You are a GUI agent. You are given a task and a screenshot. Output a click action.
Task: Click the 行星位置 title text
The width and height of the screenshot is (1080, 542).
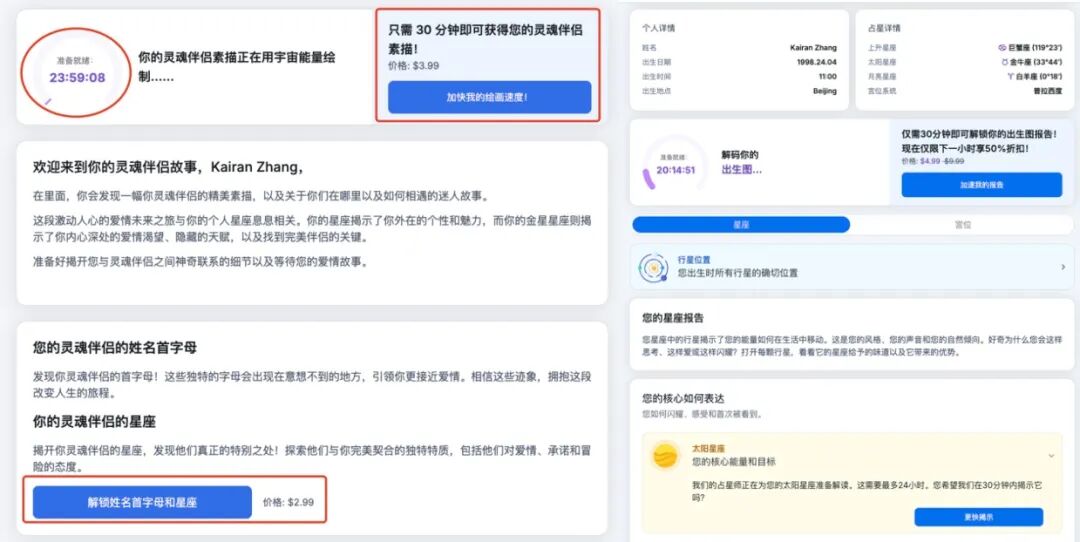pos(694,260)
